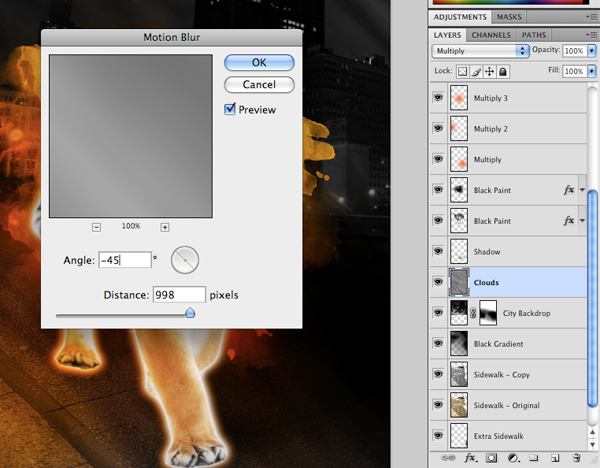Click the Distance slider handle
This screenshot has width=600, height=468.
(x=190, y=313)
